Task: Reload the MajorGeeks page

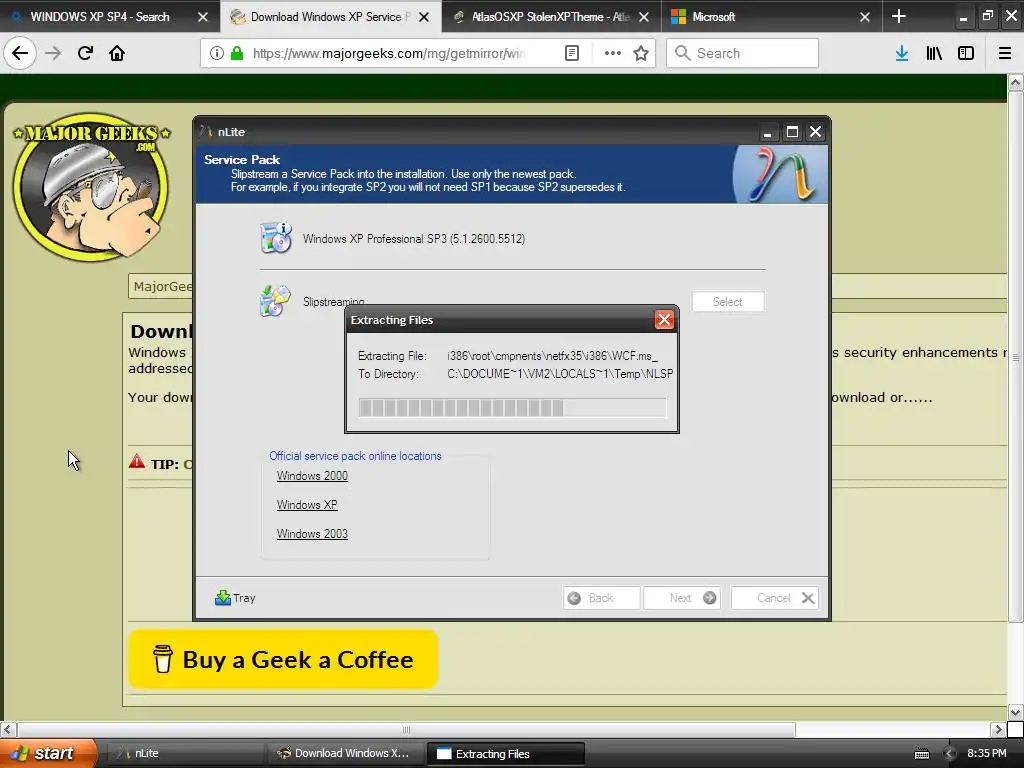Action: 85,53
